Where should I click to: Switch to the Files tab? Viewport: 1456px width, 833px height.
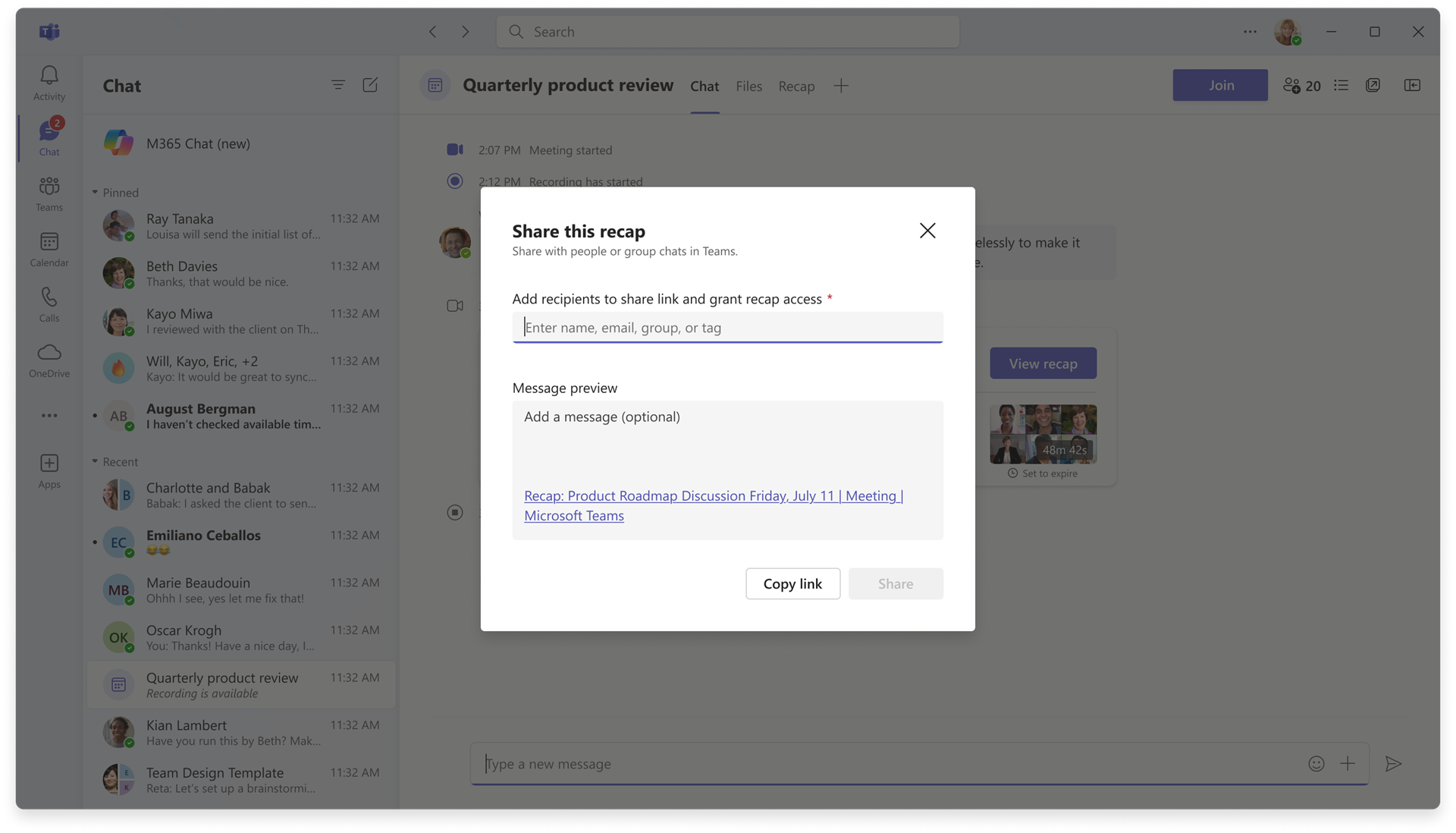coord(748,86)
